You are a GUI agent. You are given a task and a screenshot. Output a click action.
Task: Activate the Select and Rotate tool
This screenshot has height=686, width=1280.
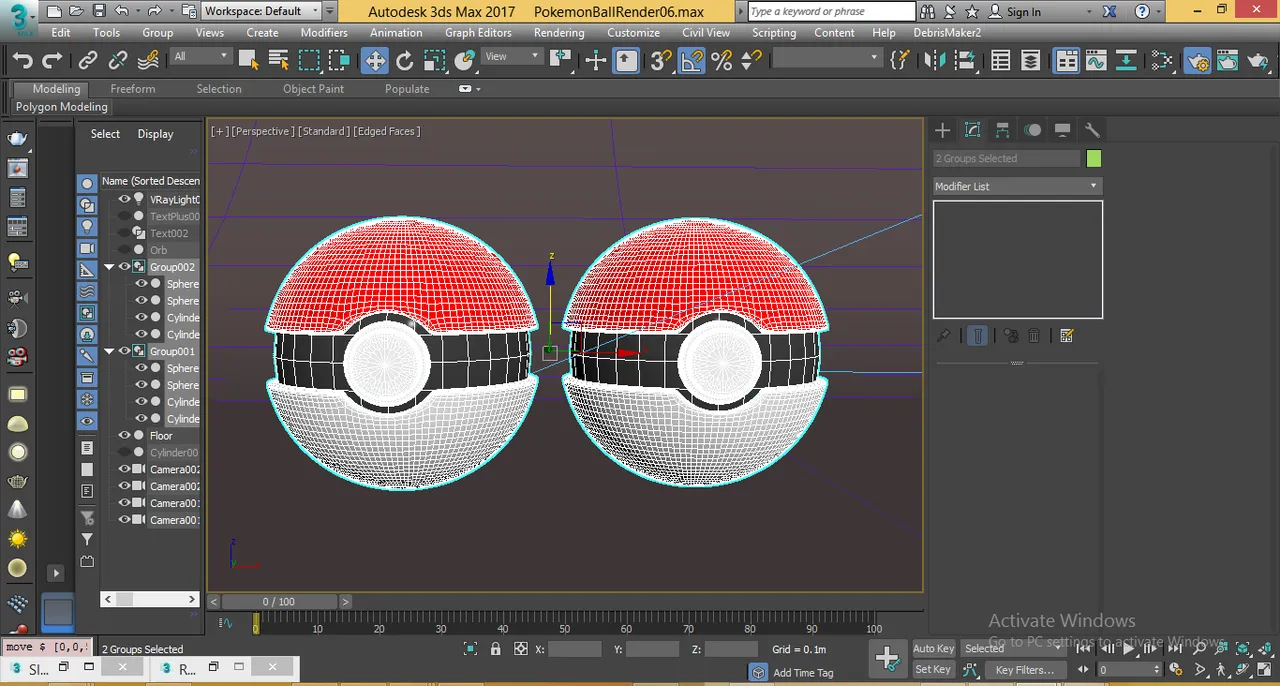tap(404, 61)
